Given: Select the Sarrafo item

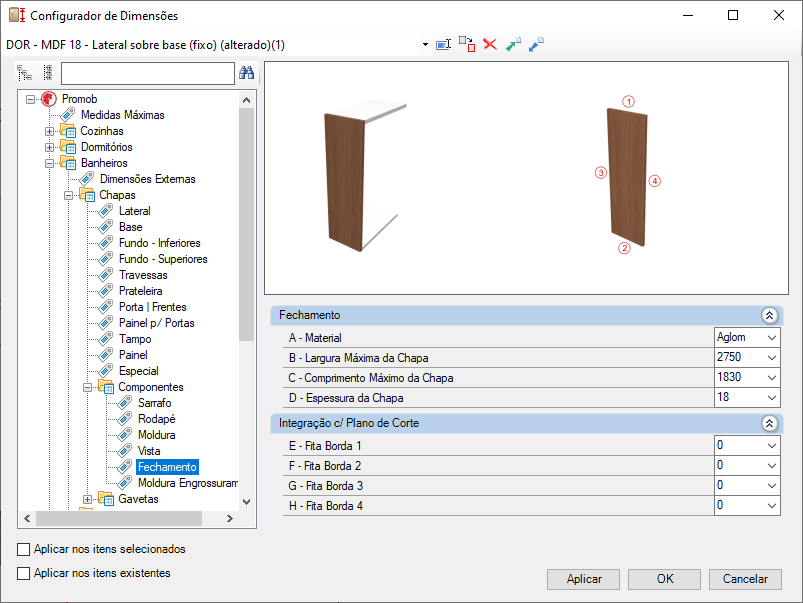Looking at the screenshot, I should click(x=154, y=403).
